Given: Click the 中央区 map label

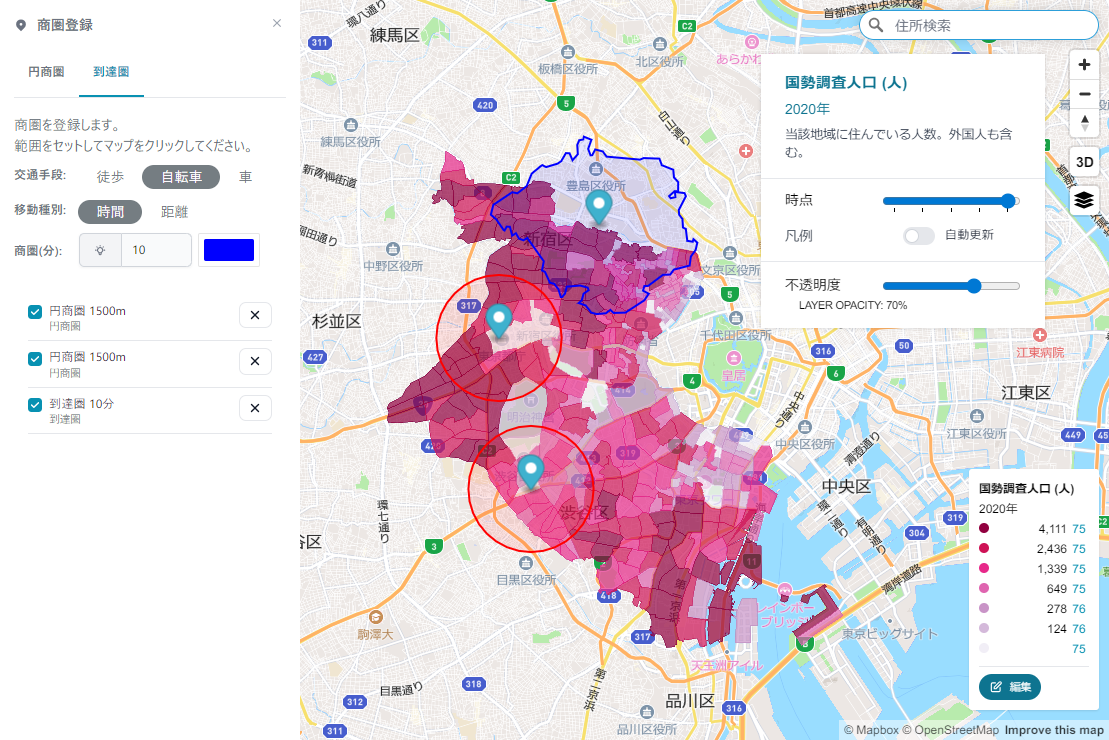Looking at the screenshot, I should 846,487.
